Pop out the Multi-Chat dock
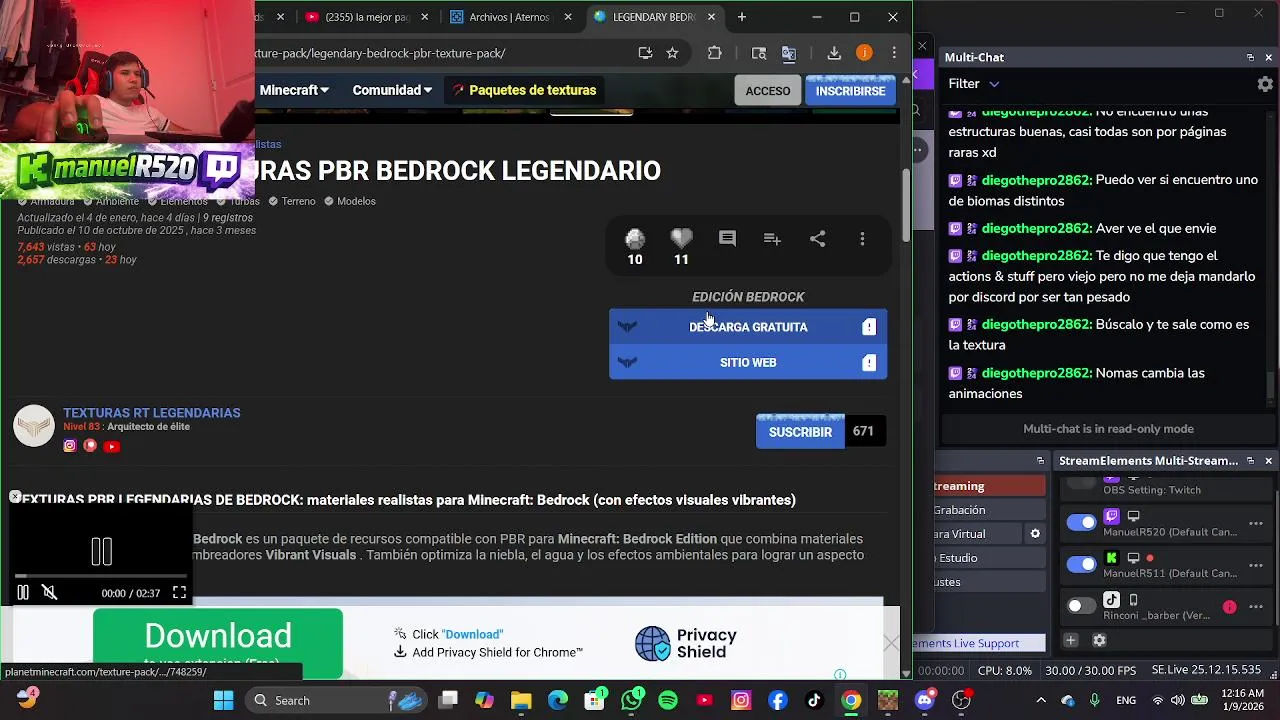 click(1250, 57)
